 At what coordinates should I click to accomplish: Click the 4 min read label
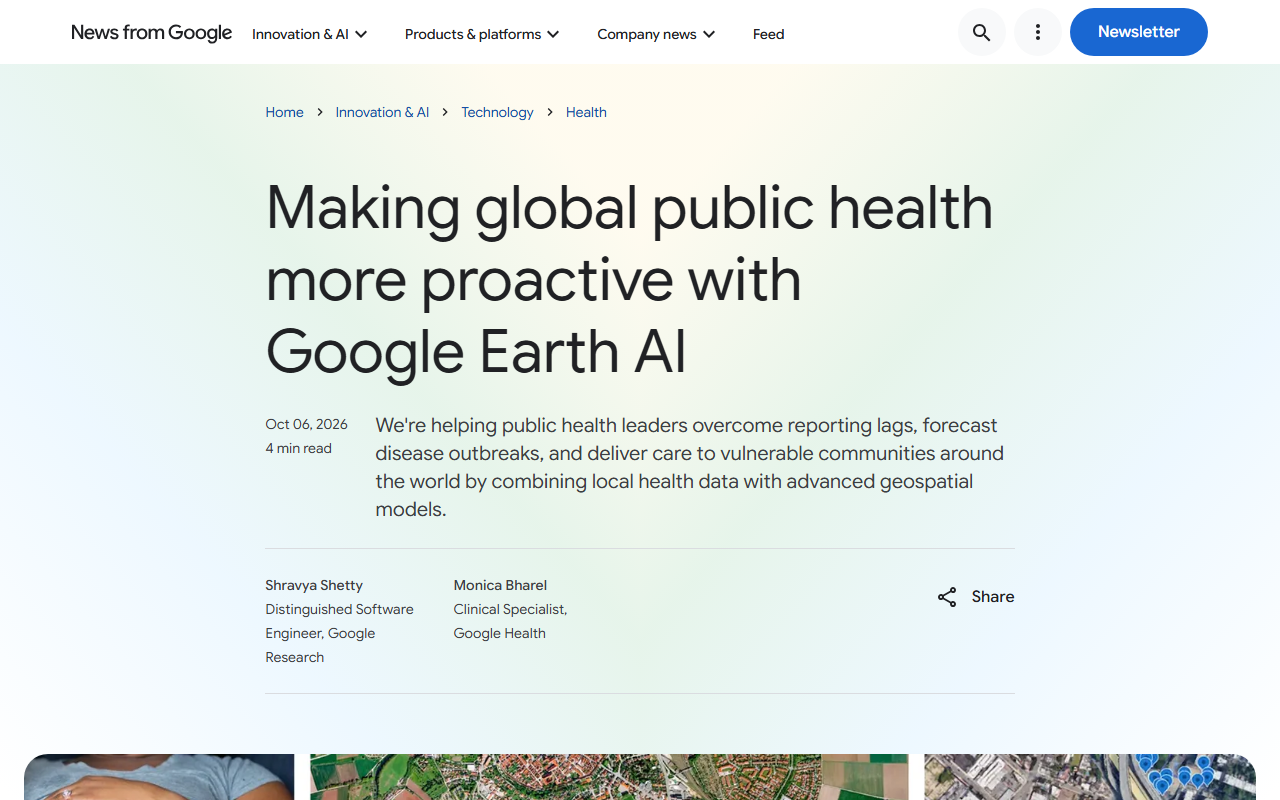tap(298, 448)
